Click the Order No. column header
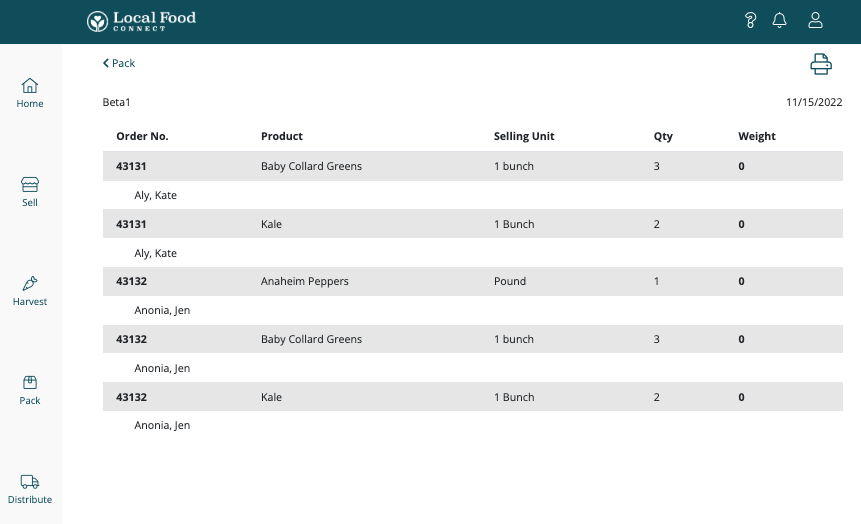 [x=142, y=136]
